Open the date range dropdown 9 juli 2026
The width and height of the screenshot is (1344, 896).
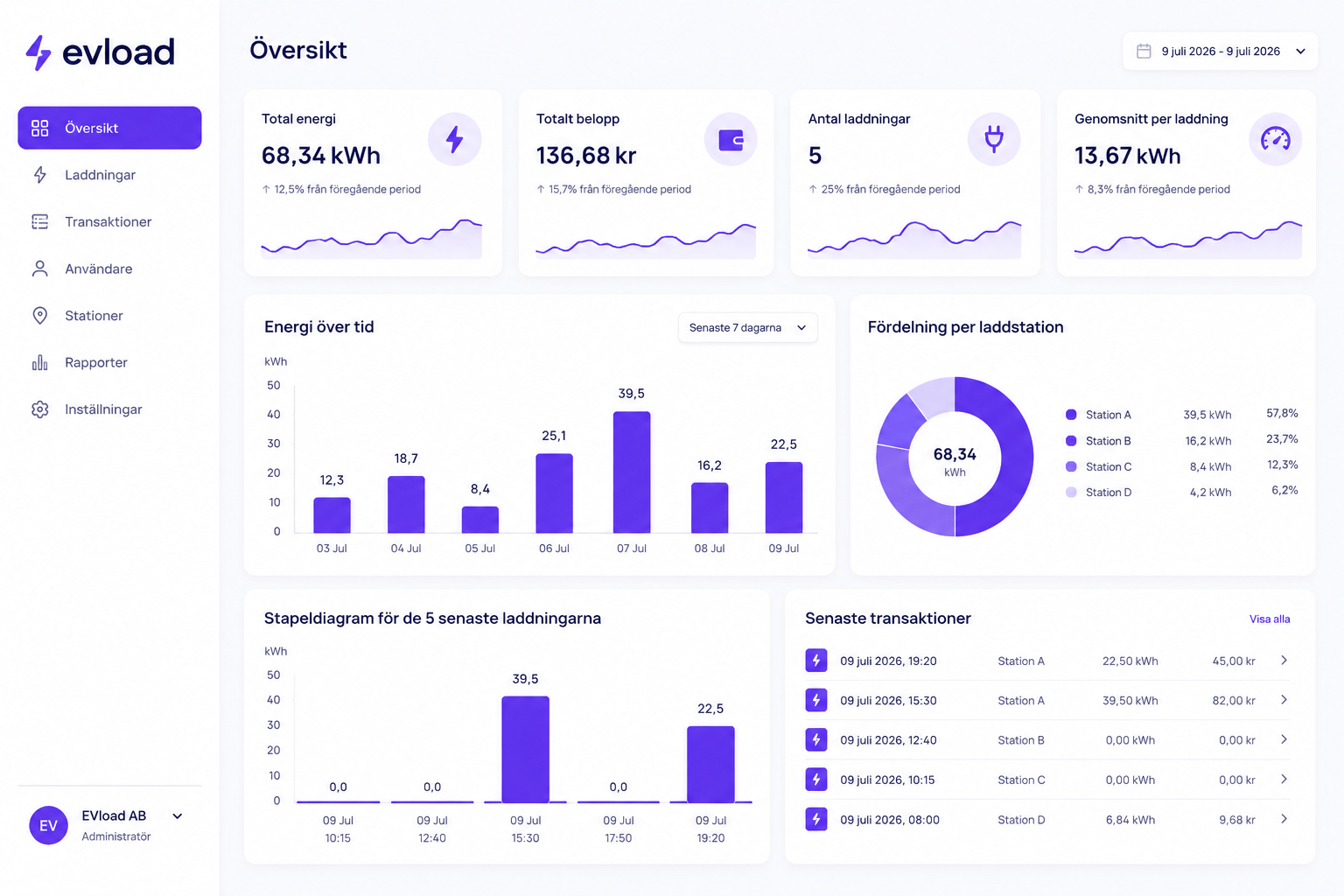(1221, 52)
